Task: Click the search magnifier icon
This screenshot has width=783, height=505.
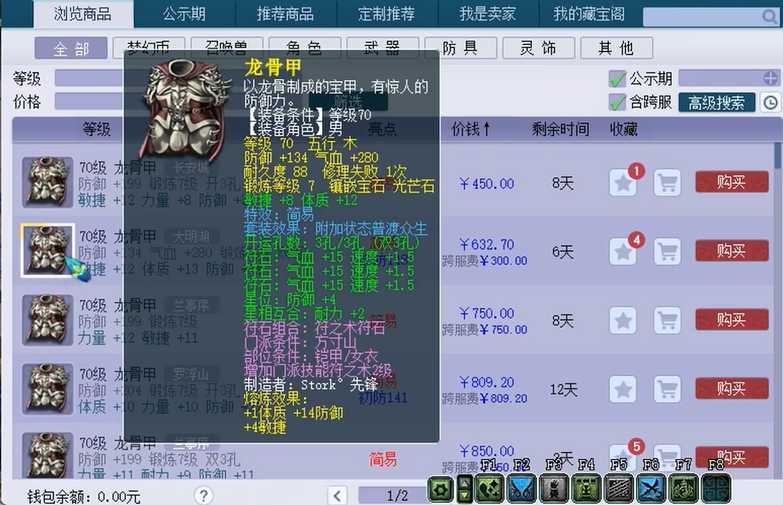Action: tap(770, 16)
